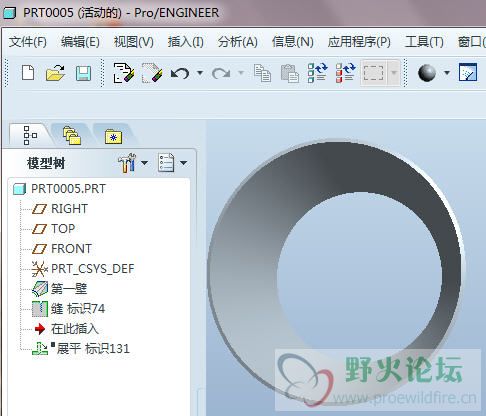Click the New file icon
The image size is (486, 416).
pyautogui.click(x=28, y=73)
